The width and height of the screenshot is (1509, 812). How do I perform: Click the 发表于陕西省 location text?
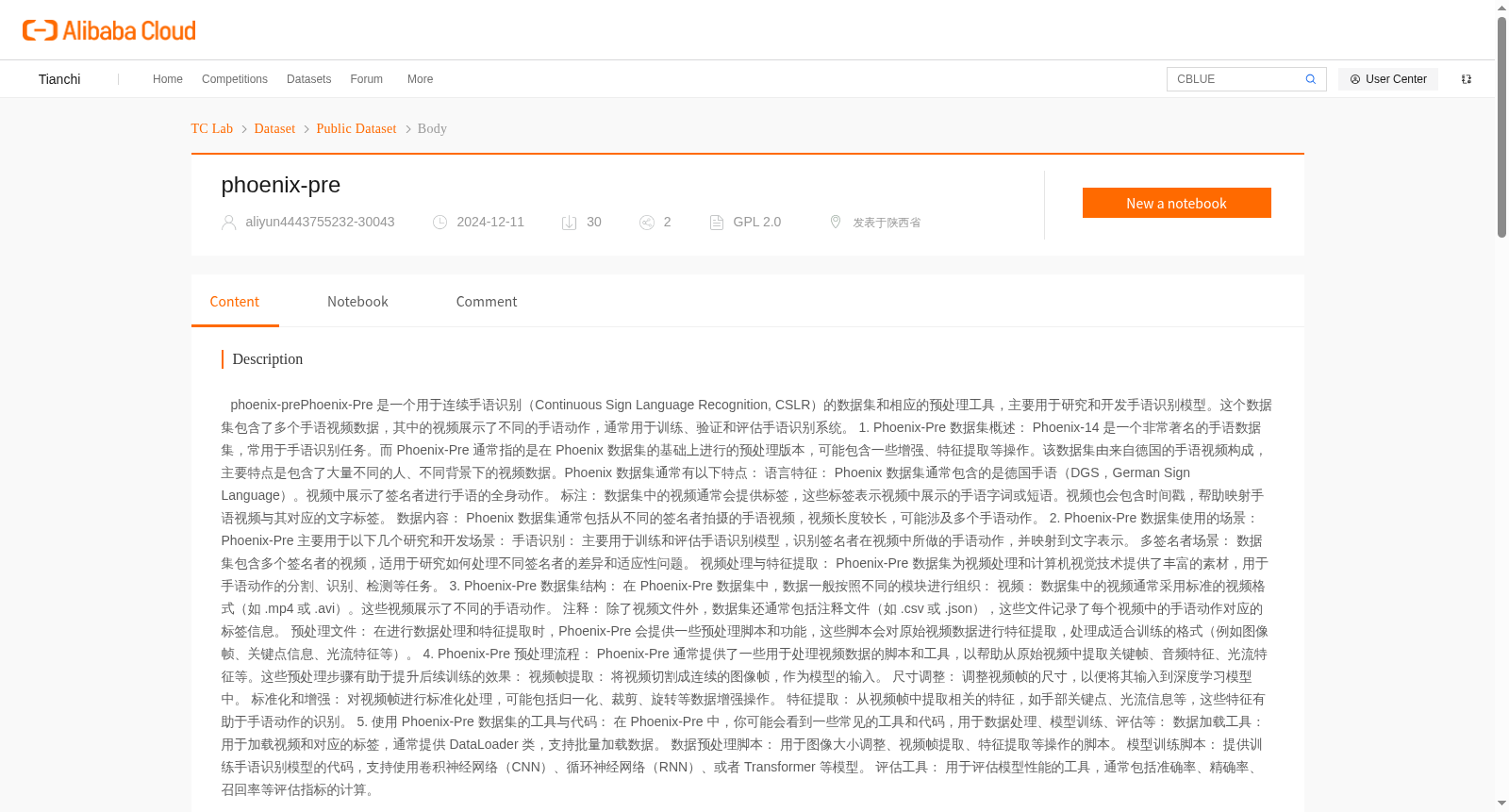point(887,223)
